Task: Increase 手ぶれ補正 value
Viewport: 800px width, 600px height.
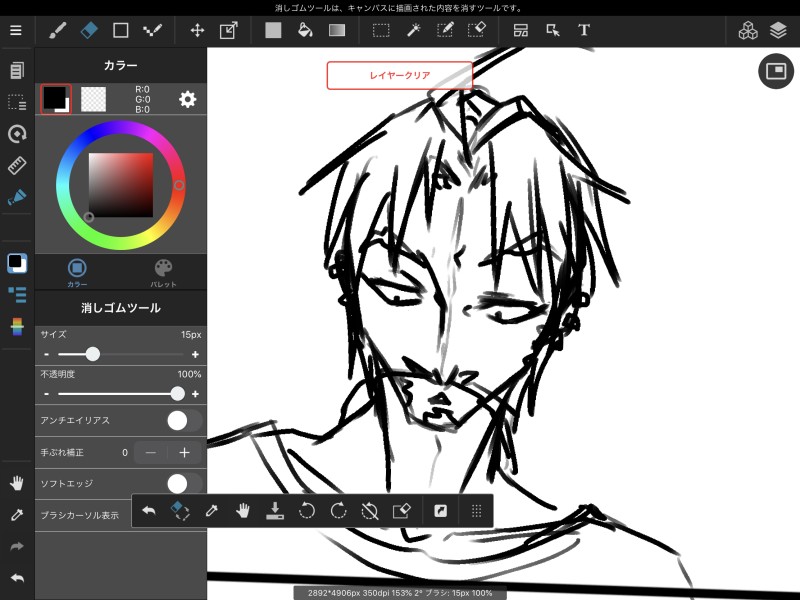Action: (184, 453)
